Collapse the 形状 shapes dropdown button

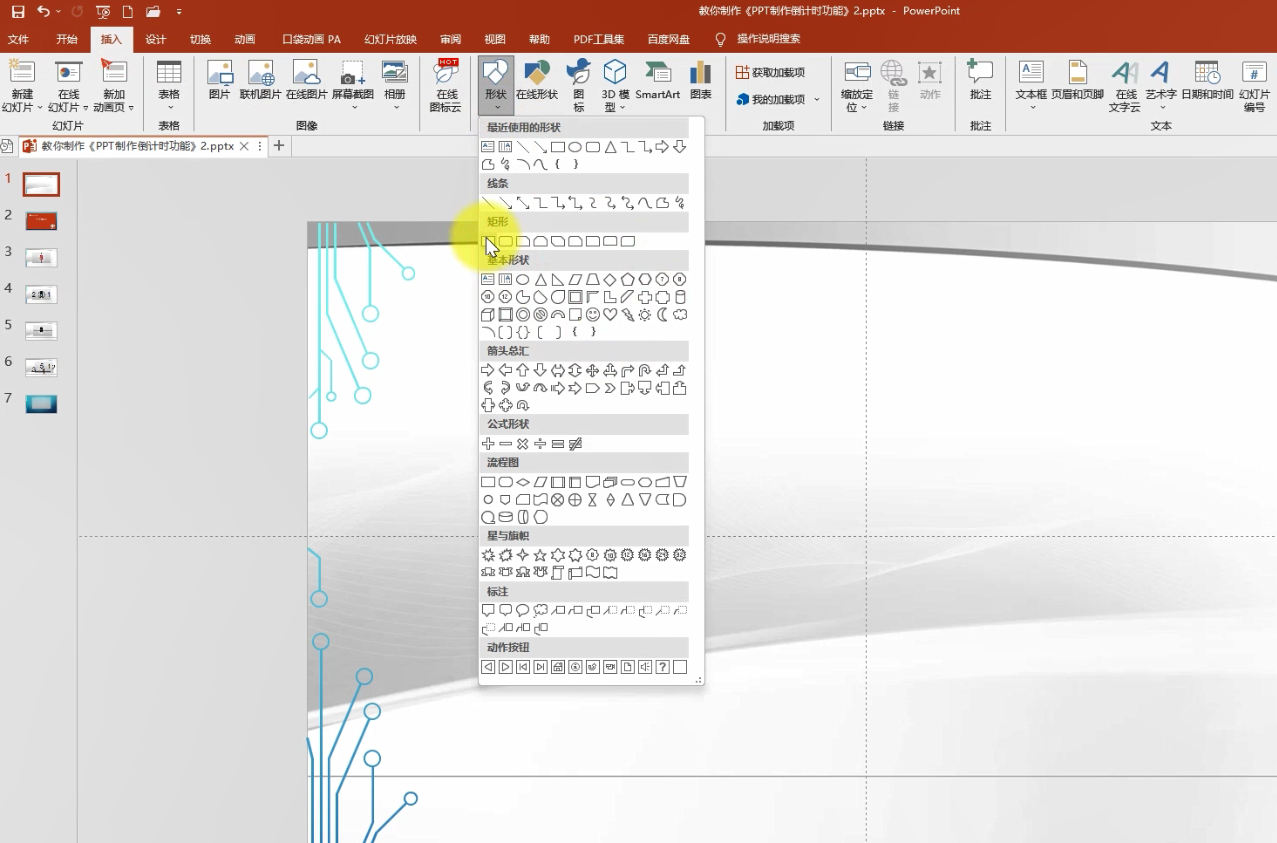click(496, 85)
